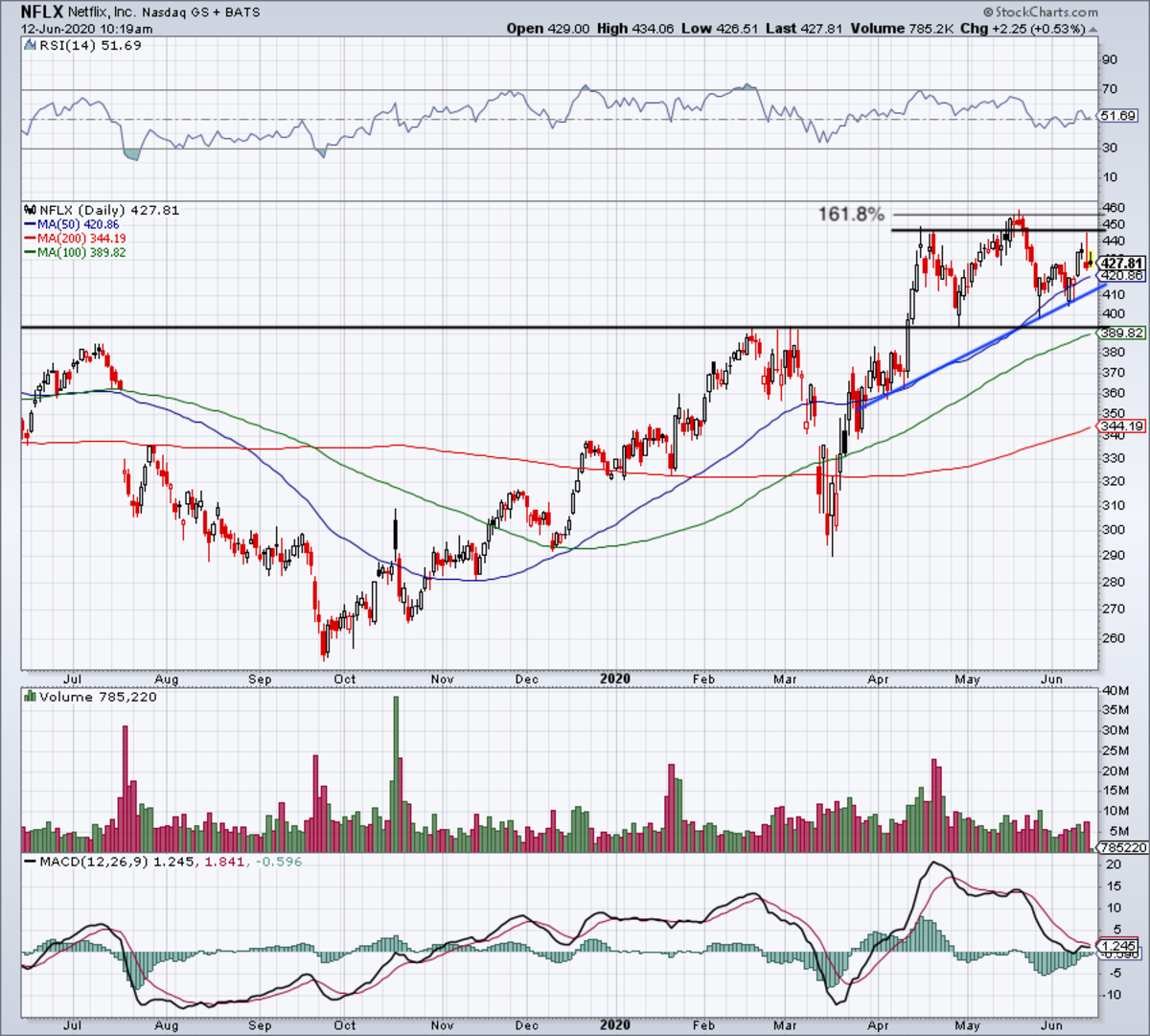Viewport: 1150px width, 1036px height.
Task: Click the 427.81 last price tag
Action: point(1121,263)
